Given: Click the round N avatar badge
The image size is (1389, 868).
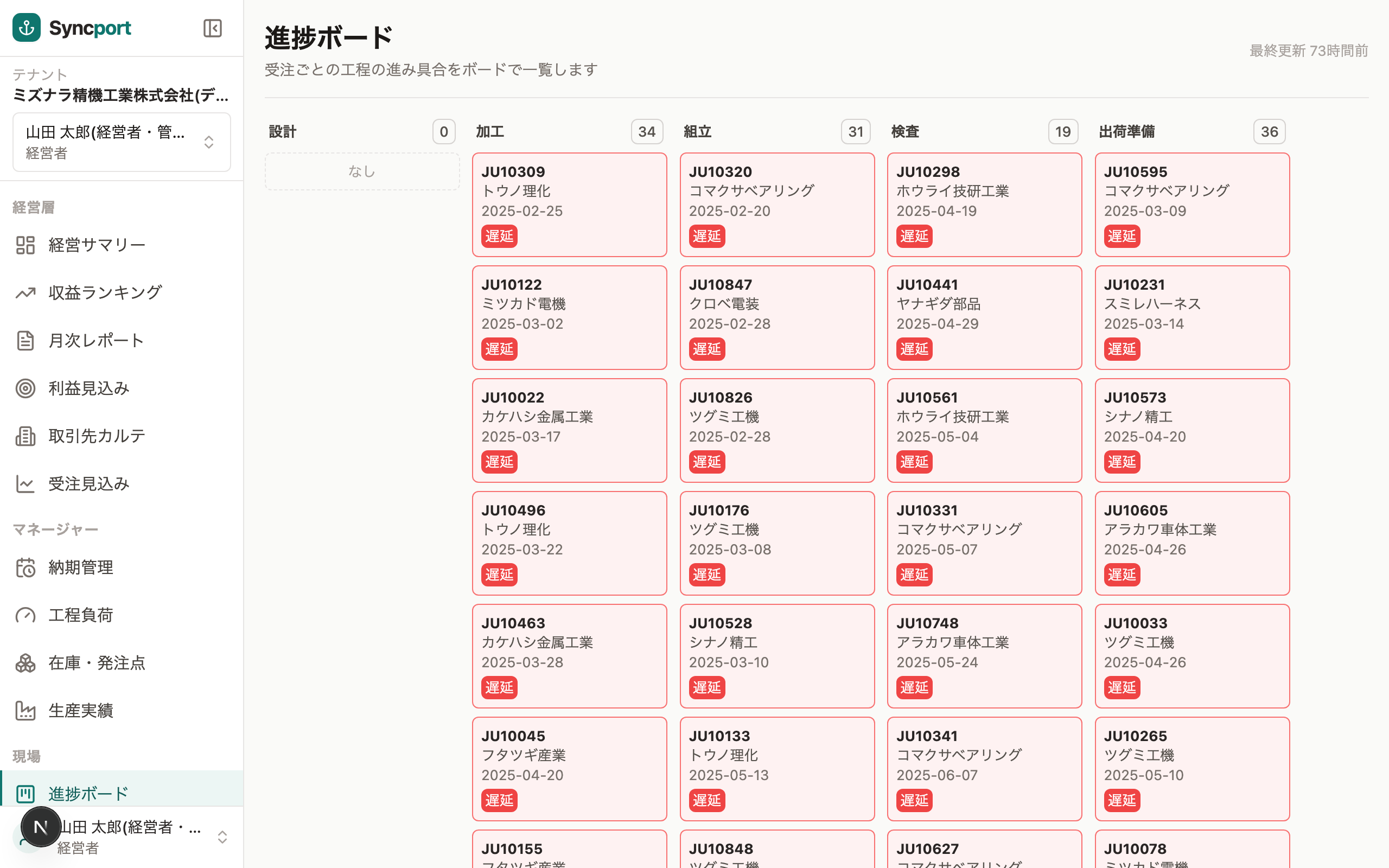Looking at the screenshot, I should click(41, 827).
